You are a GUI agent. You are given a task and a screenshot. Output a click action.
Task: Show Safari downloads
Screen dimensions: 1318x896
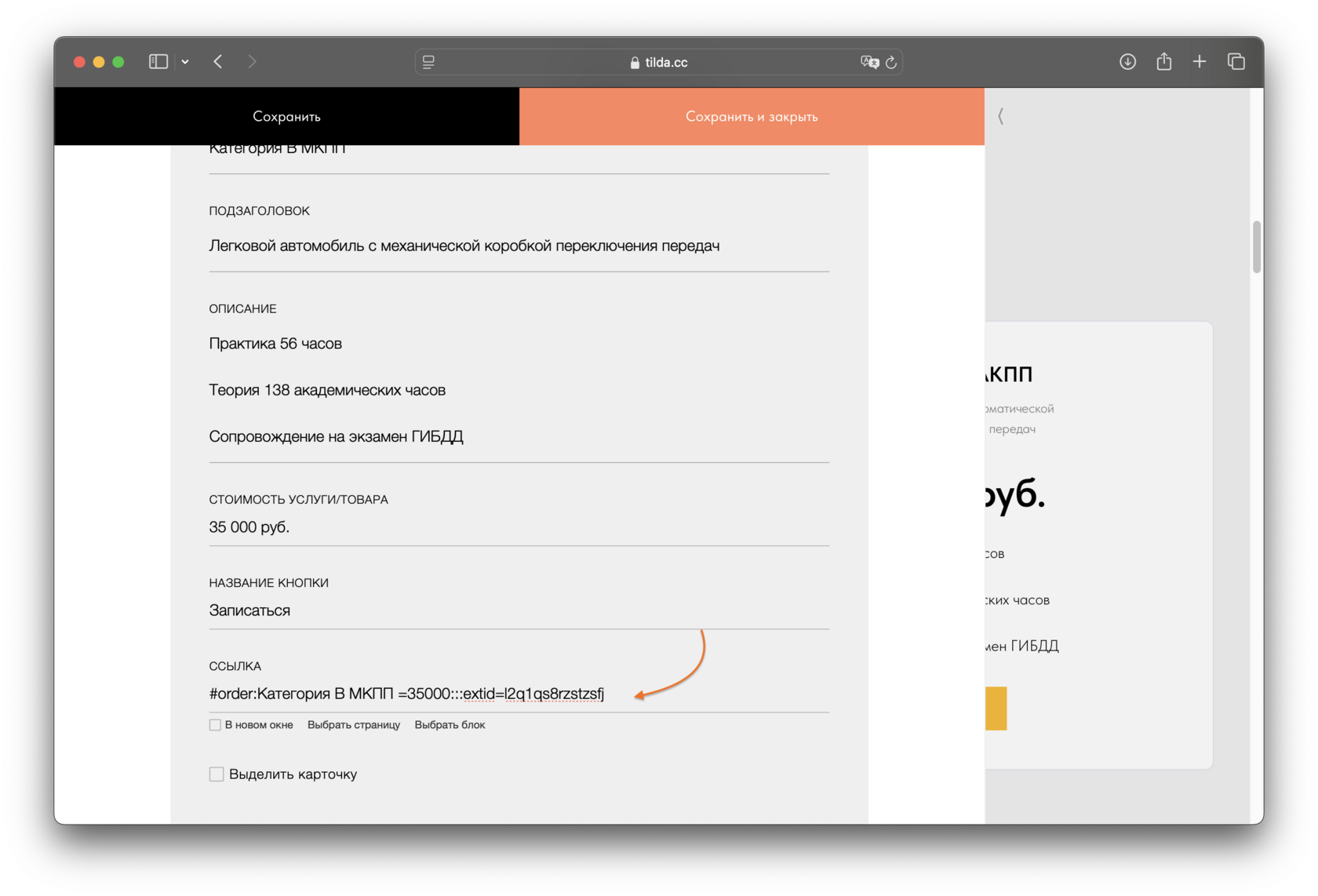pos(1127,61)
